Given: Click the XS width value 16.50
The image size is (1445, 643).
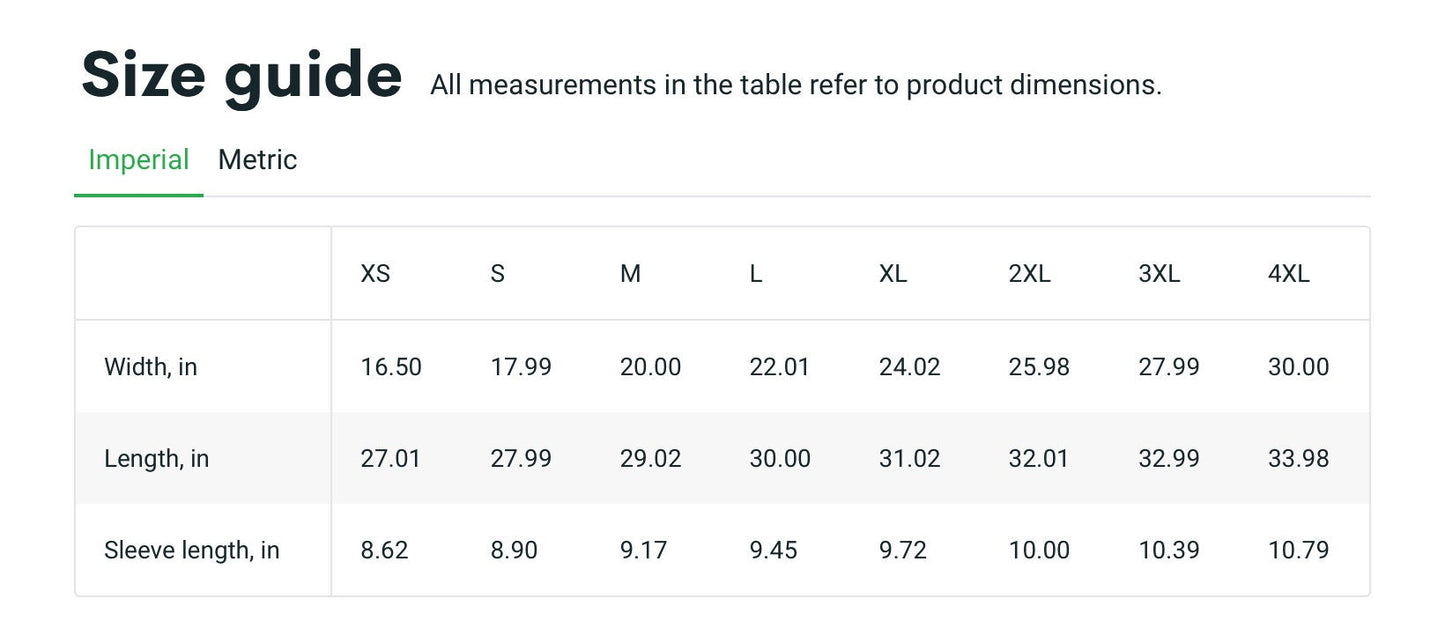Looking at the screenshot, I should (391, 367).
